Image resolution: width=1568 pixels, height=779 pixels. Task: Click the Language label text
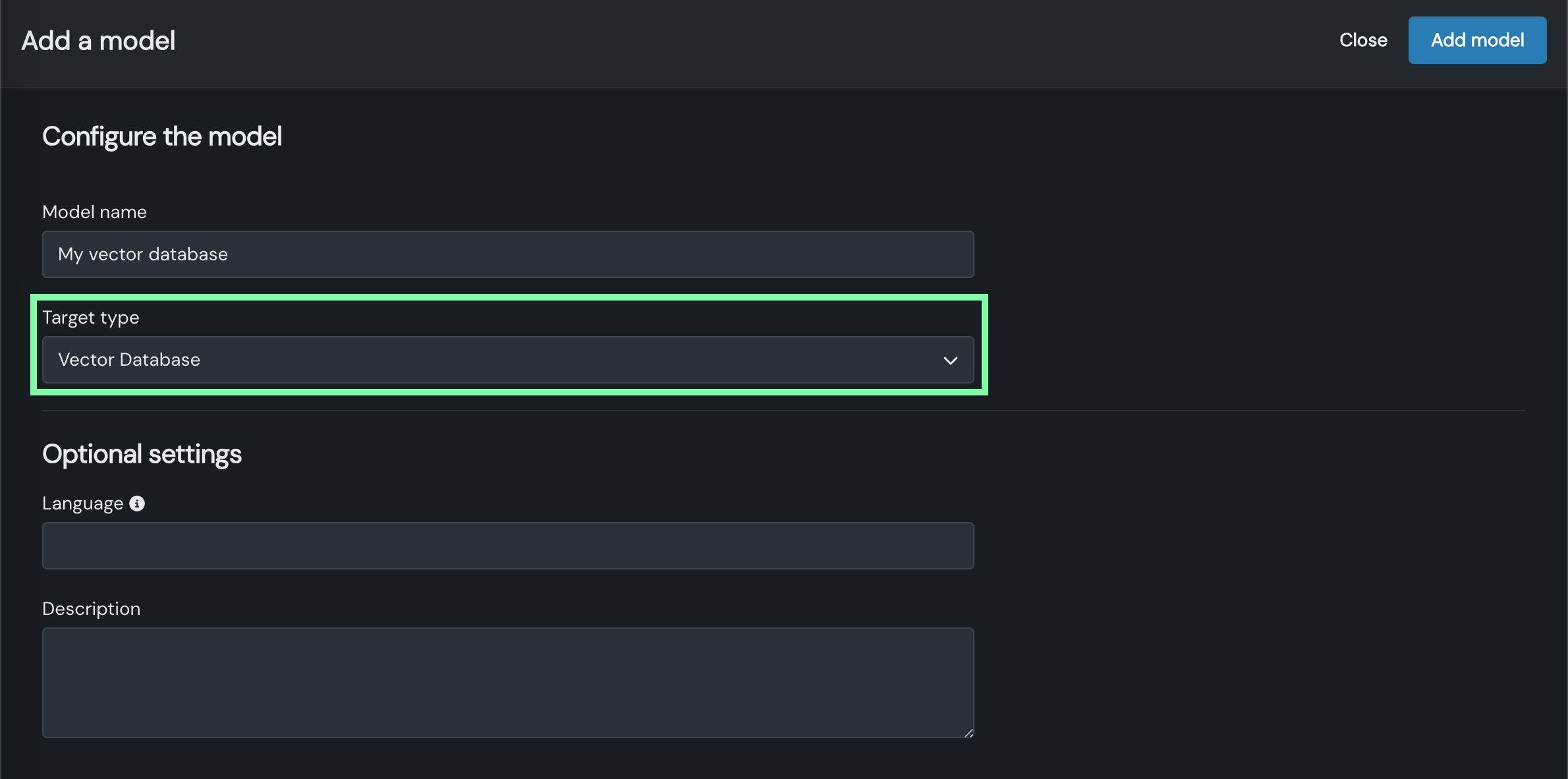[82, 504]
